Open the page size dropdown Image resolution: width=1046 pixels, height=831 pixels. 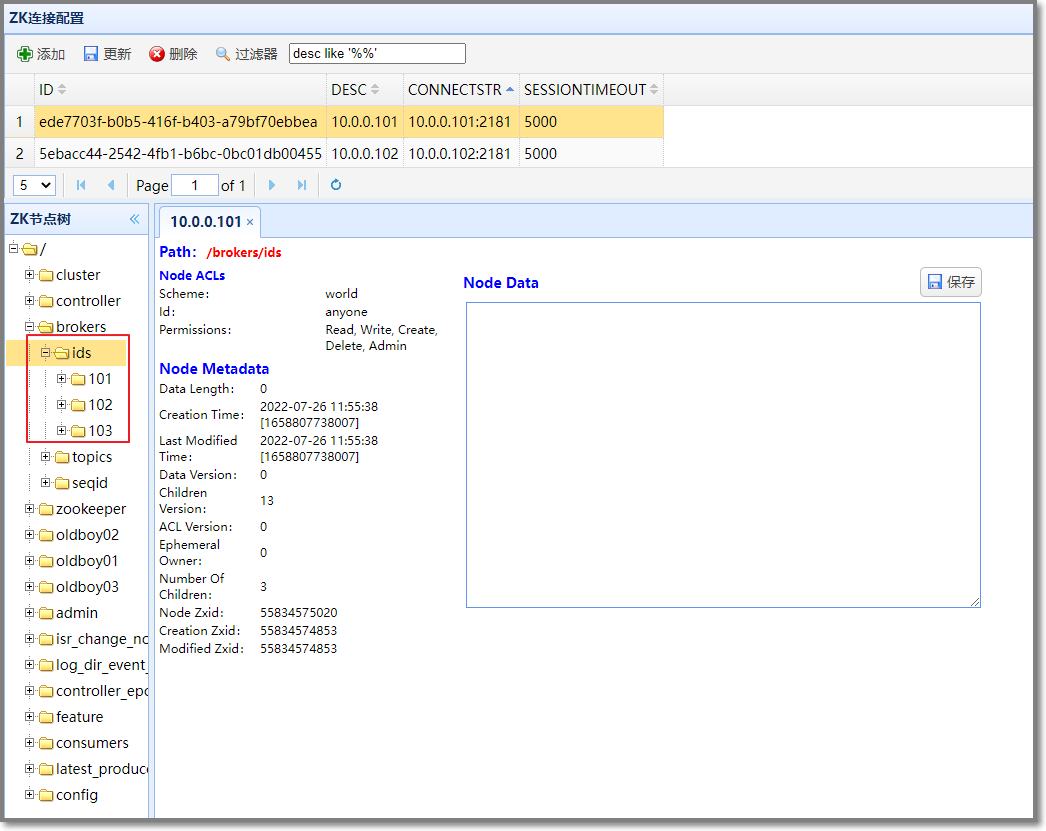click(x=34, y=185)
